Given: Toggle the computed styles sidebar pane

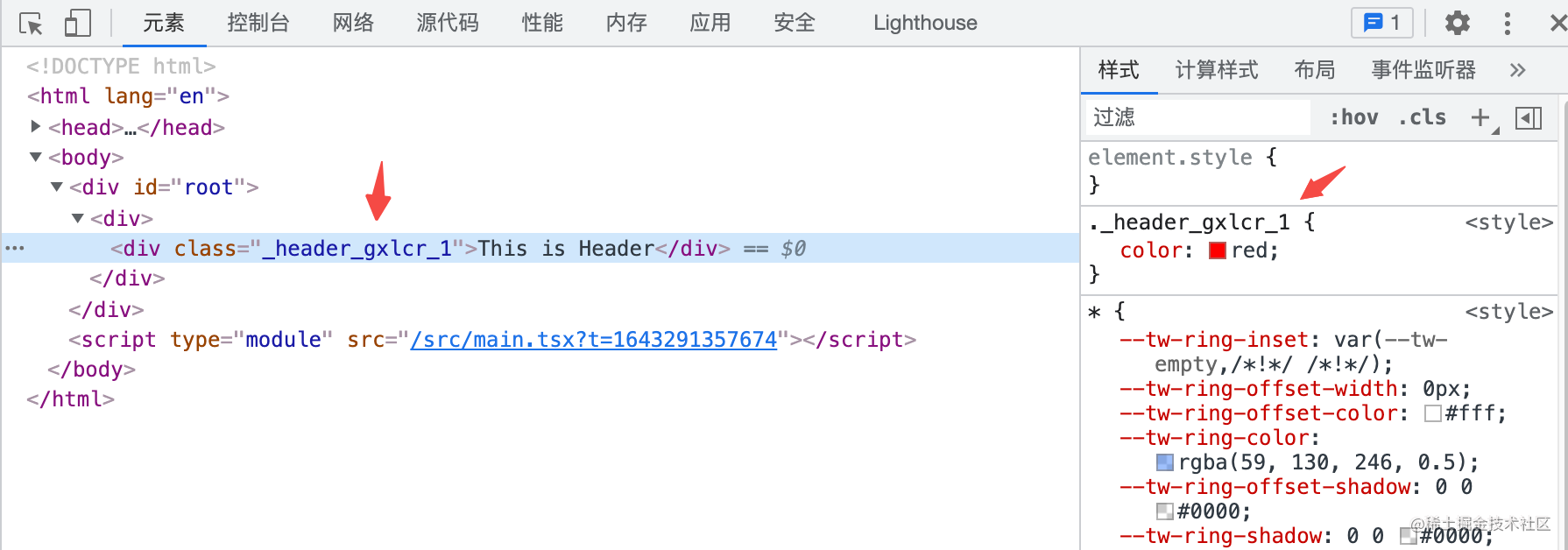Looking at the screenshot, I should point(1529,117).
